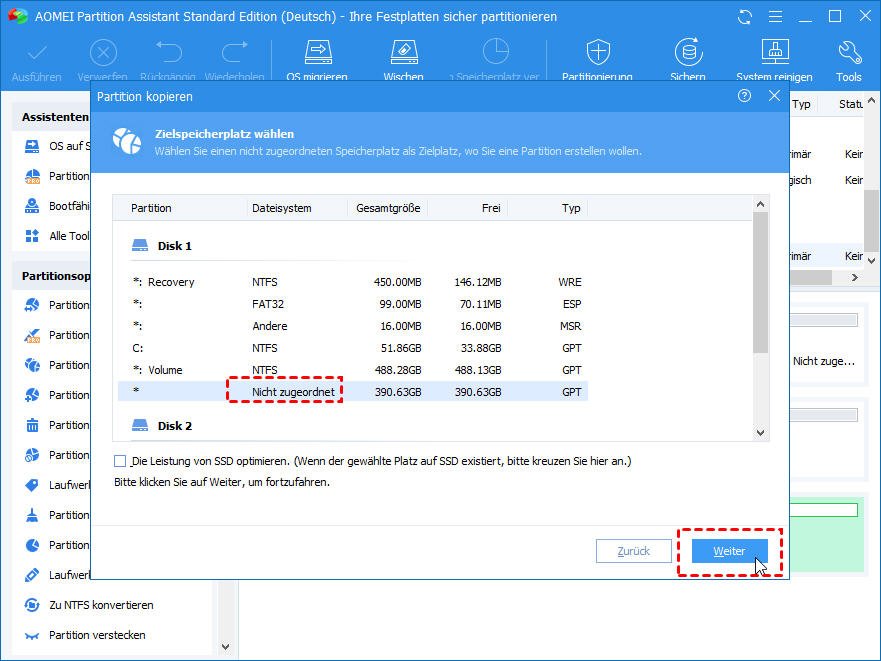Click the Alle Tools sidebar icon
The width and height of the screenshot is (881, 661).
(x=32, y=236)
